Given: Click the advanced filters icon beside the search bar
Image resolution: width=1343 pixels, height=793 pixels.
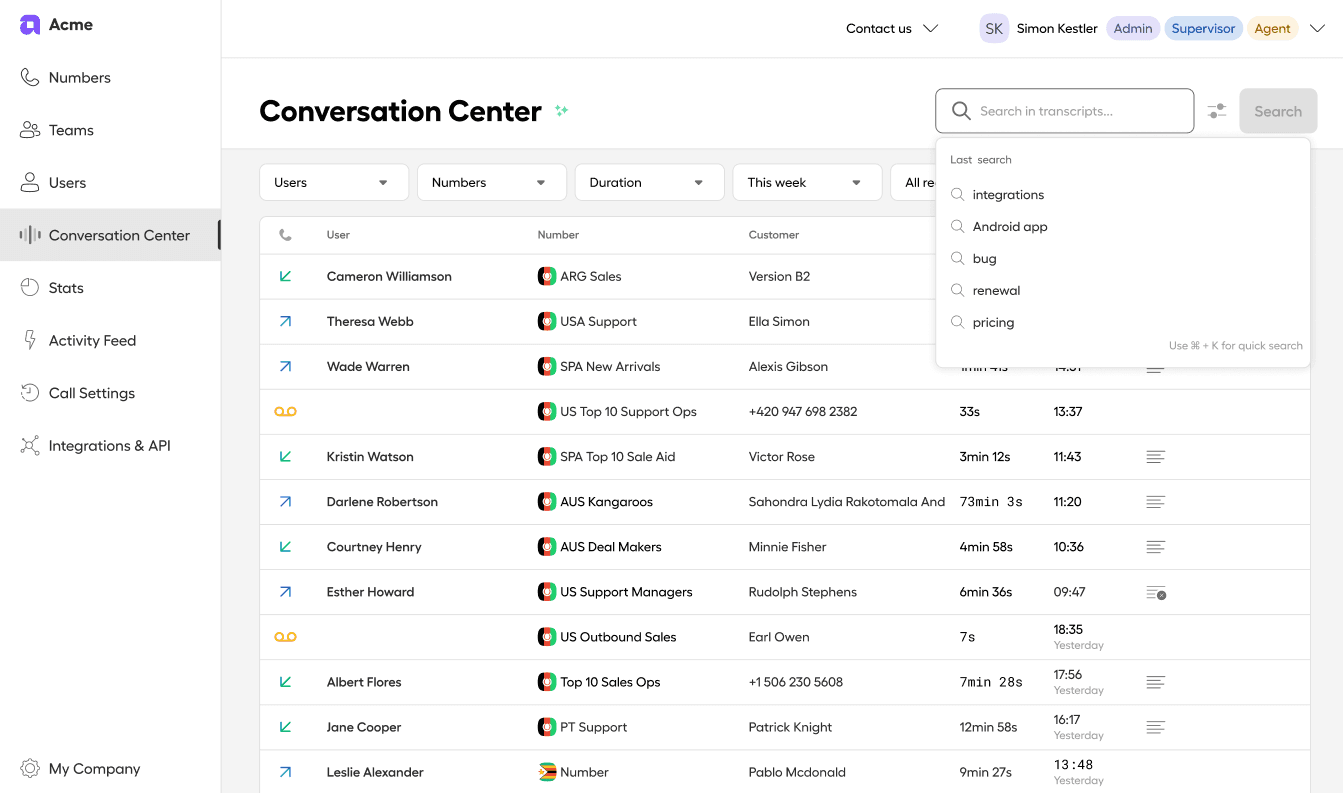Looking at the screenshot, I should tap(1216, 111).
